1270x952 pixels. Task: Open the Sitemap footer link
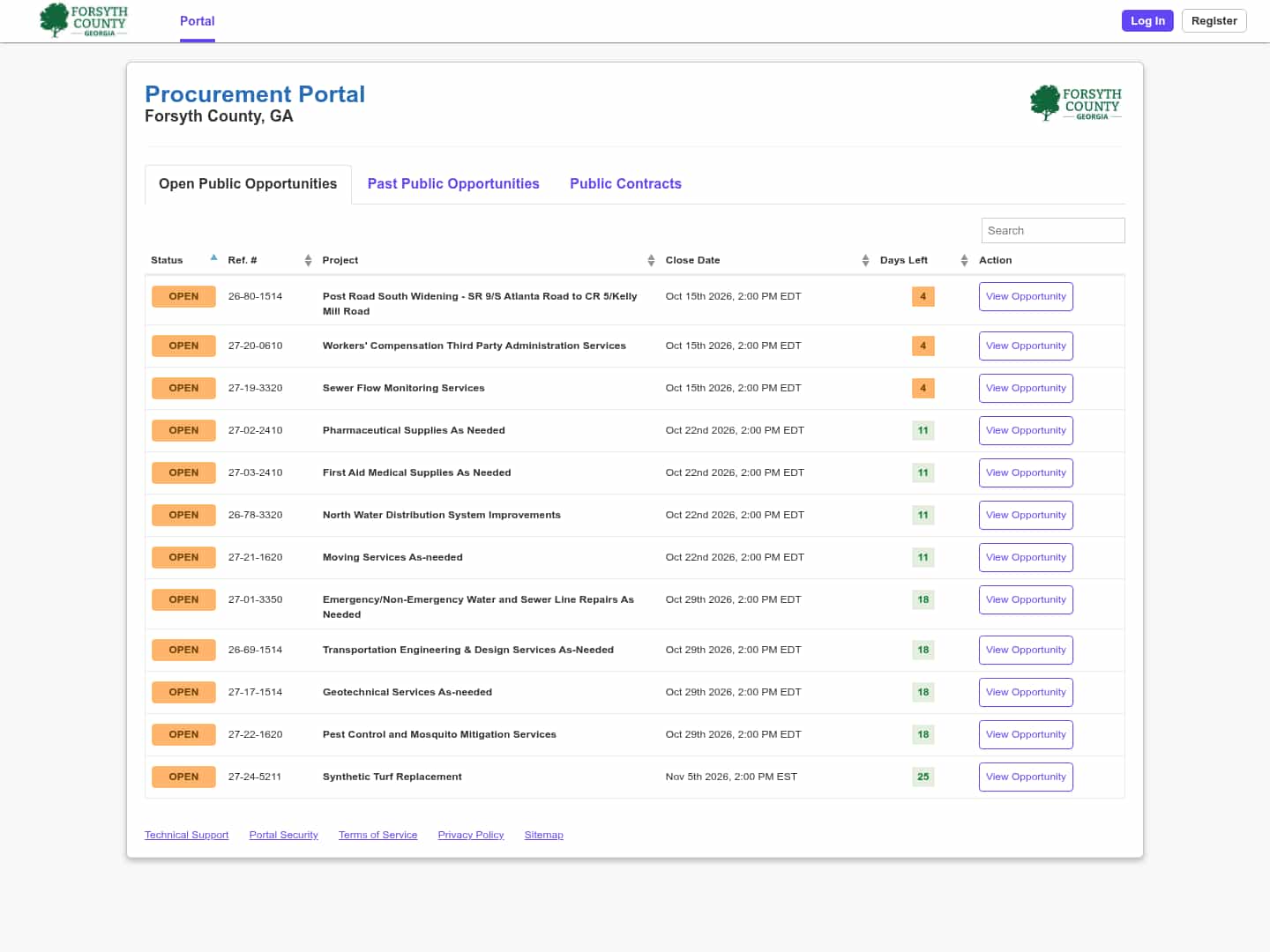[x=543, y=835]
